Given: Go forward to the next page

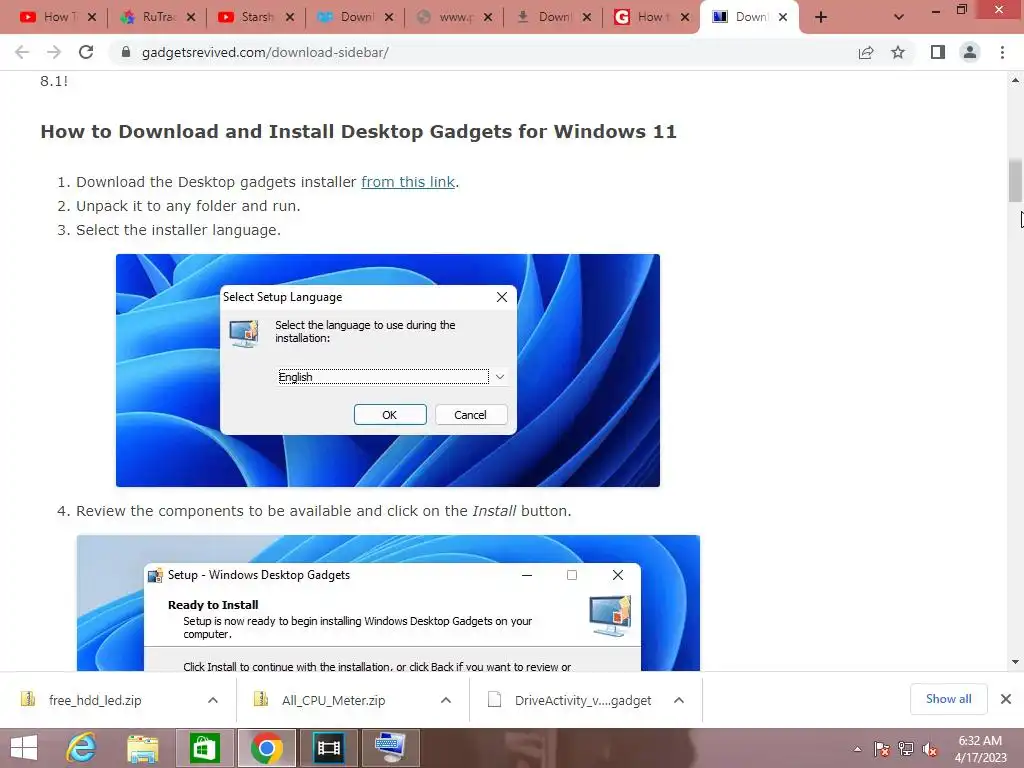Looking at the screenshot, I should [x=54, y=52].
